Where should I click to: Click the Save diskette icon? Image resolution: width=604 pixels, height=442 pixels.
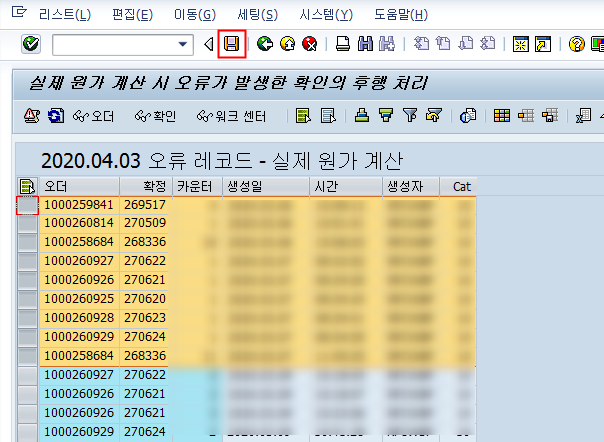click(232, 44)
